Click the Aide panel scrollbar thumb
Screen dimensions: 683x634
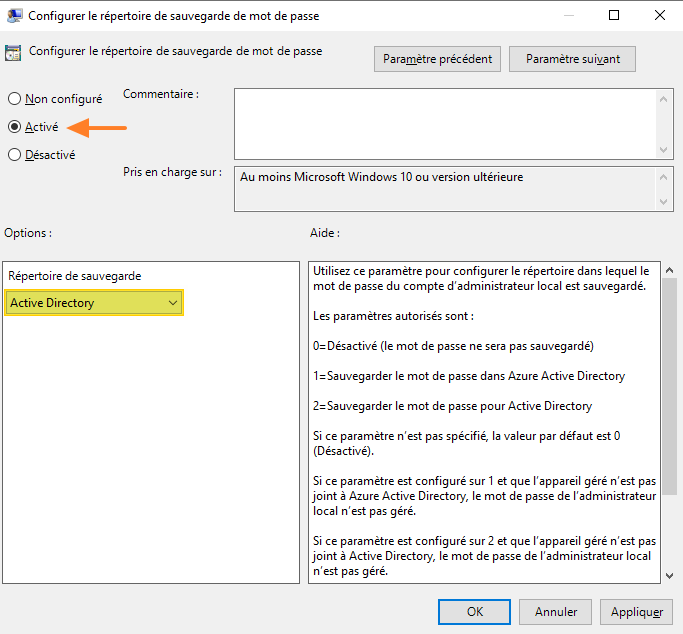pos(669,386)
